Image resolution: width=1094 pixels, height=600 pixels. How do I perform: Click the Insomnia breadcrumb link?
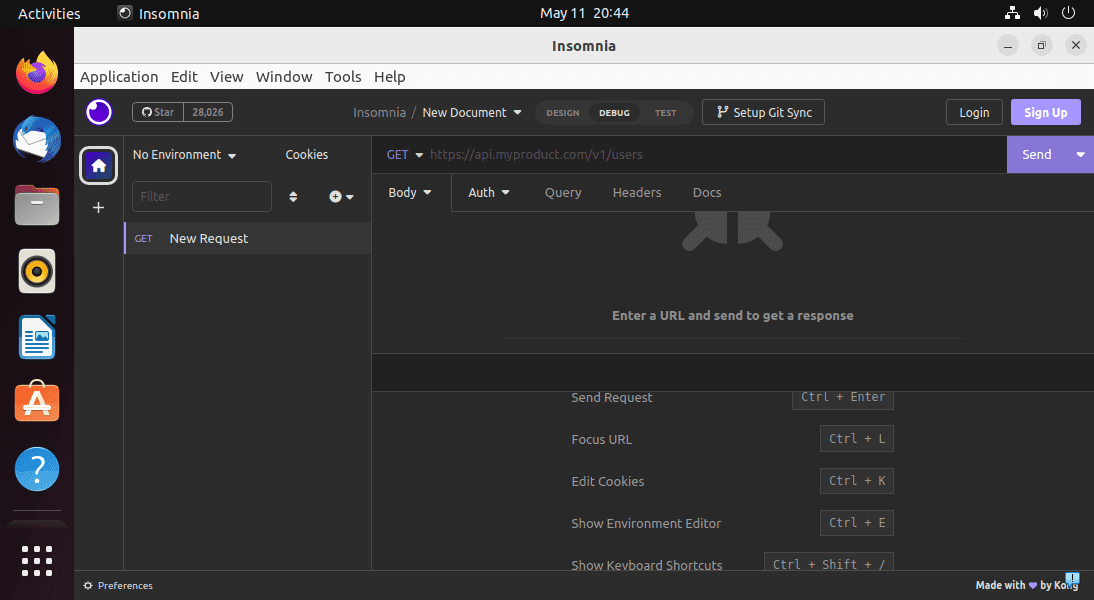(x=379, y=112)
